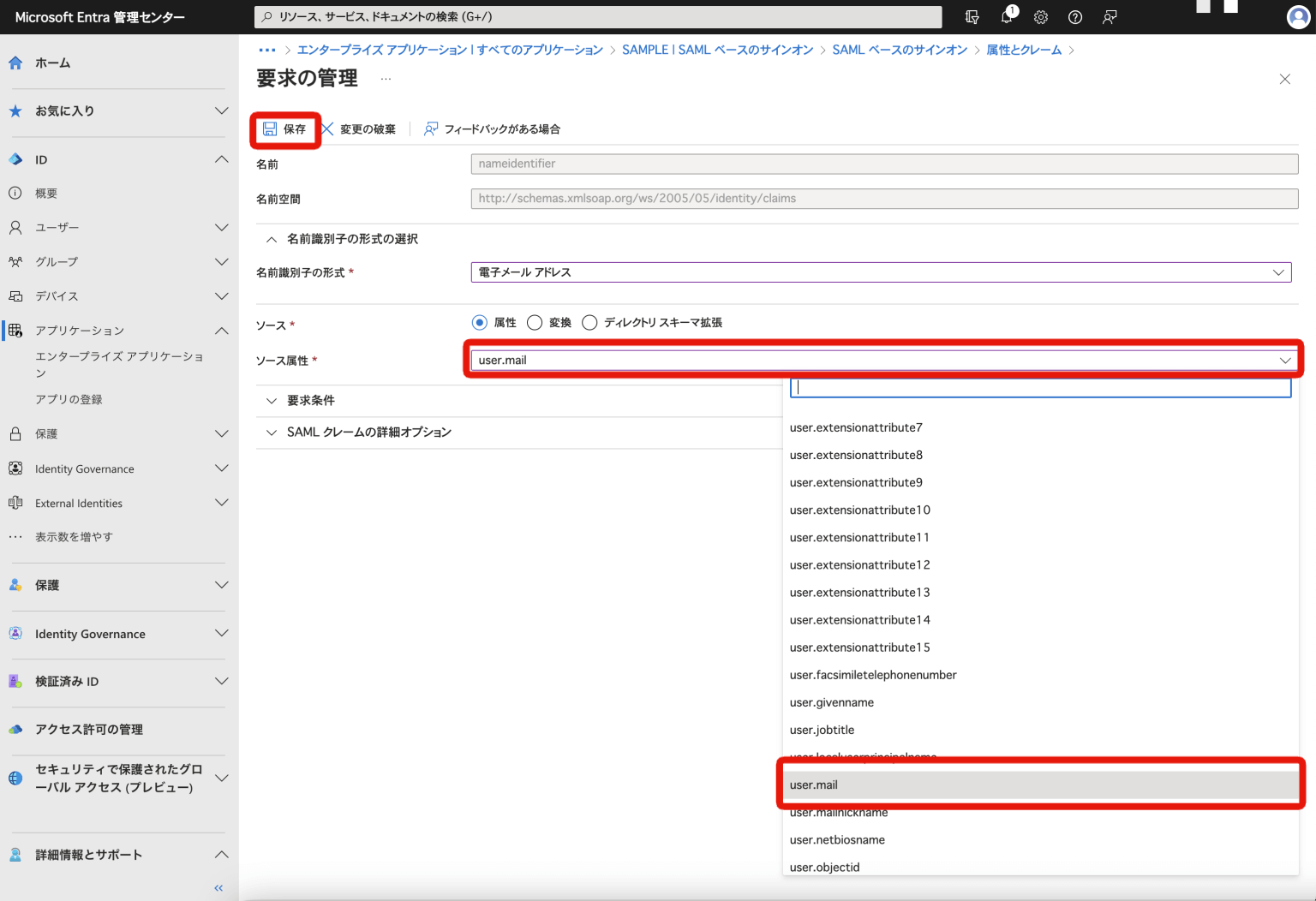The height and width of the screenshot is (901, 1316).
Task: Click the top resource search bar
Action: tap(598, 17)
